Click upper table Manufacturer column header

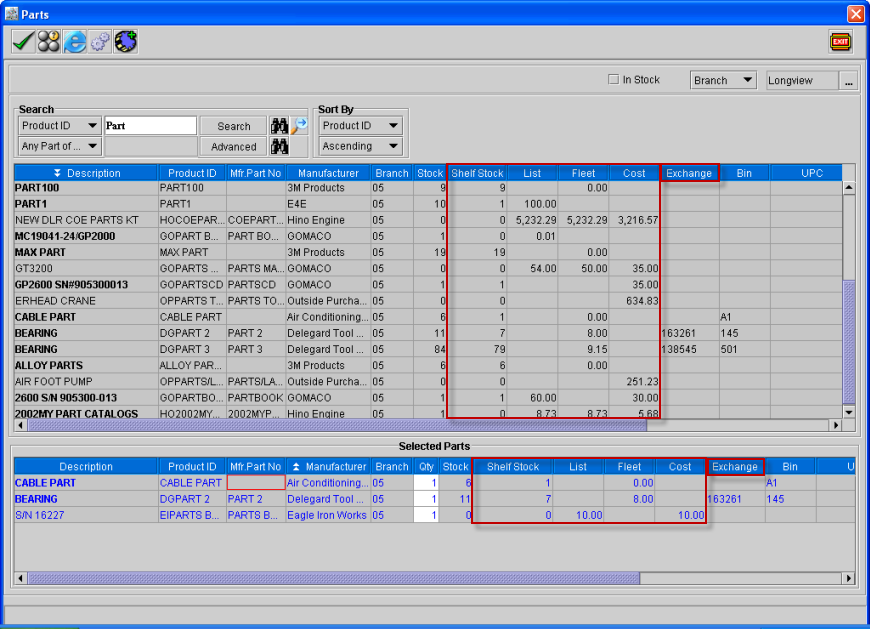pyautogui.click(x=328, y=173)
